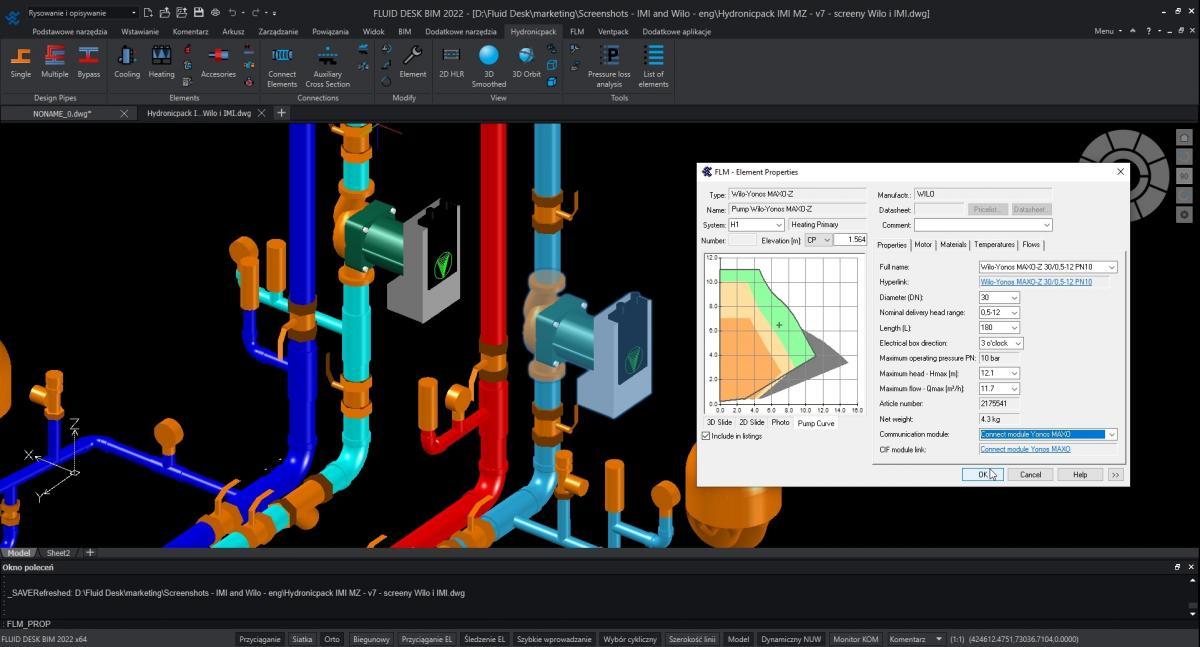Toggle Siatka grid in status bar
The width and height of the screenshot is (1200, 647).
pyautogui.click(x=302, y=639)
